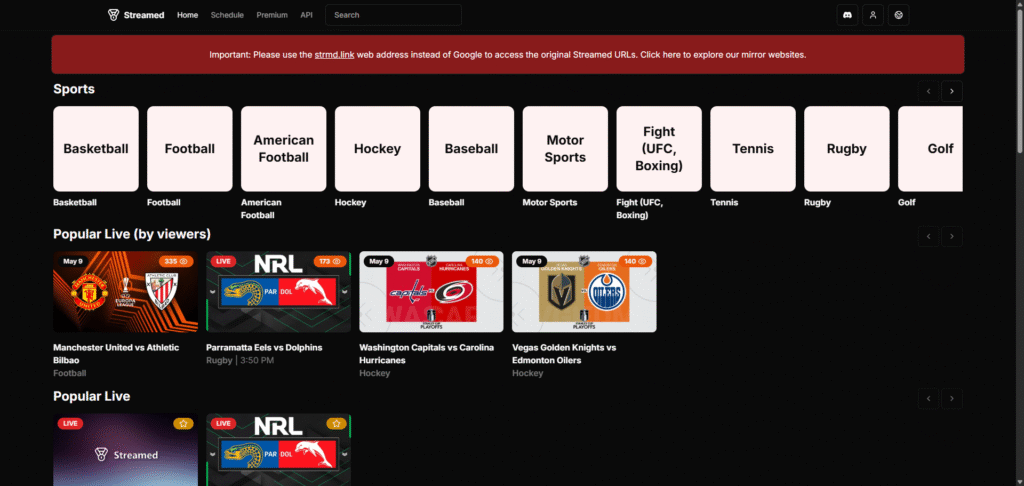Image resolution: width=1024 pixels, height=486 pixels.
Task: Go to the Home nav item
Action: pyautogui.click(x=187, y=15)
